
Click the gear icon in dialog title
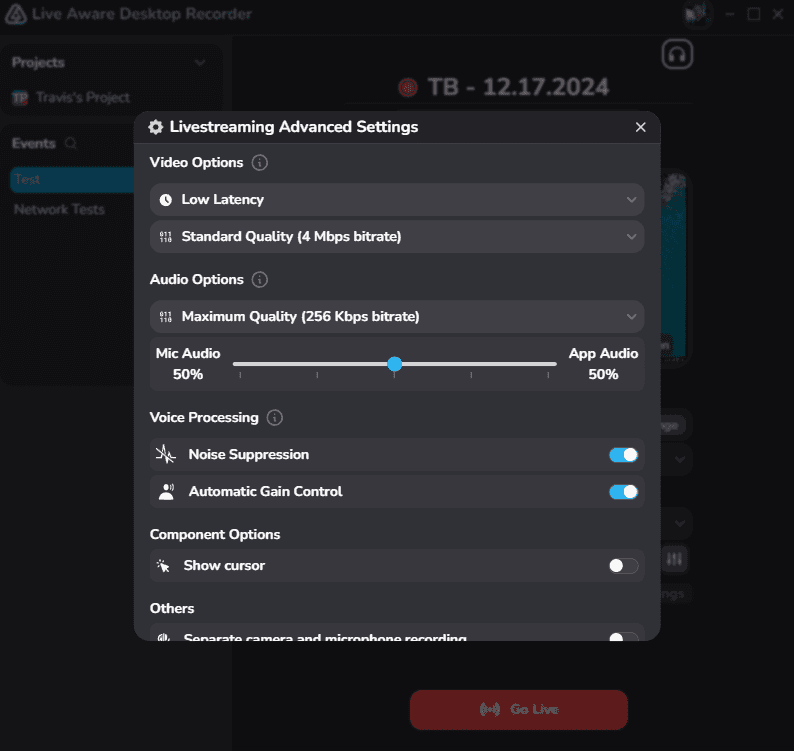click(x=155, y=127)
